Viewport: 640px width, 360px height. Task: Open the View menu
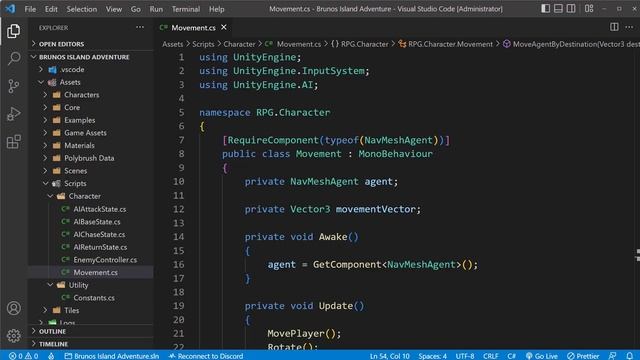pyautogui.click(x=114, y=9)
